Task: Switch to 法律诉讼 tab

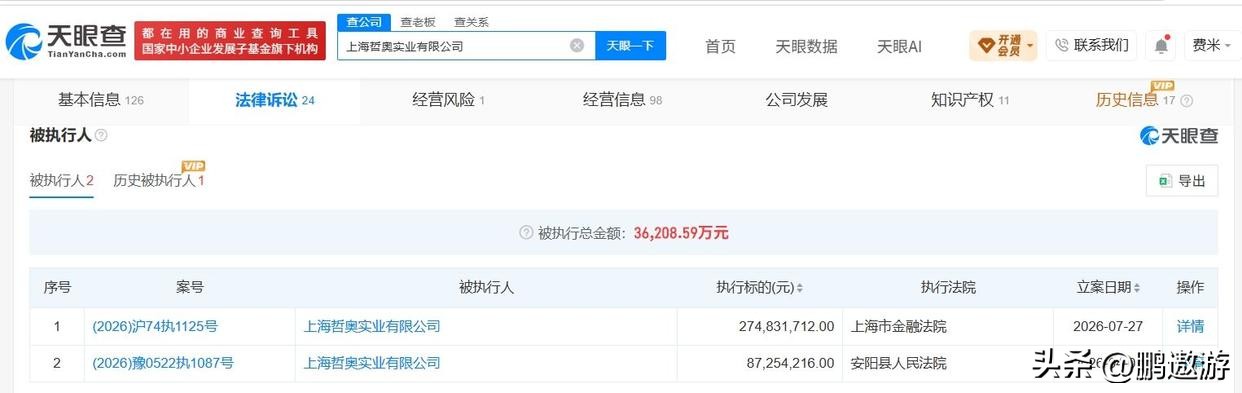Action: [274, 100]
